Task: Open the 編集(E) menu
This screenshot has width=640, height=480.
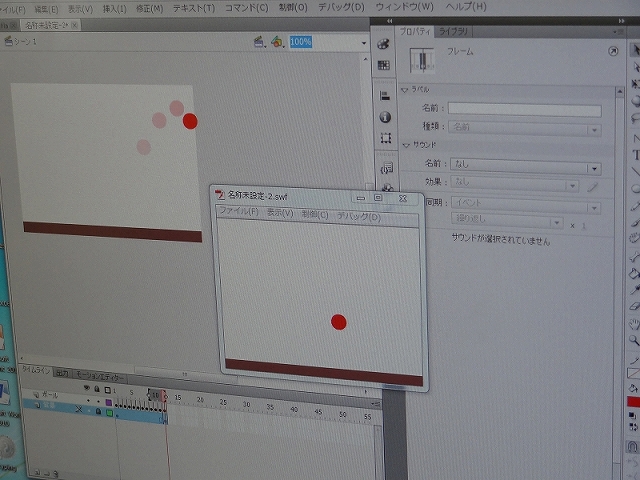Action: [x=46, y=9]
